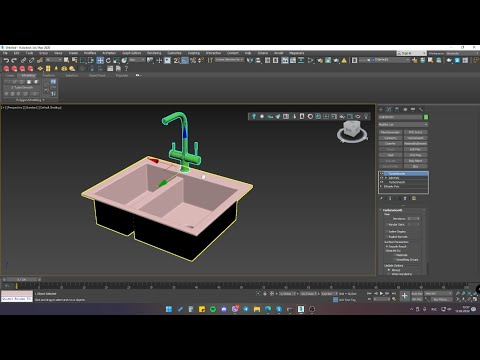Activate the Select and Rotate tool

[x=108, y=60]
